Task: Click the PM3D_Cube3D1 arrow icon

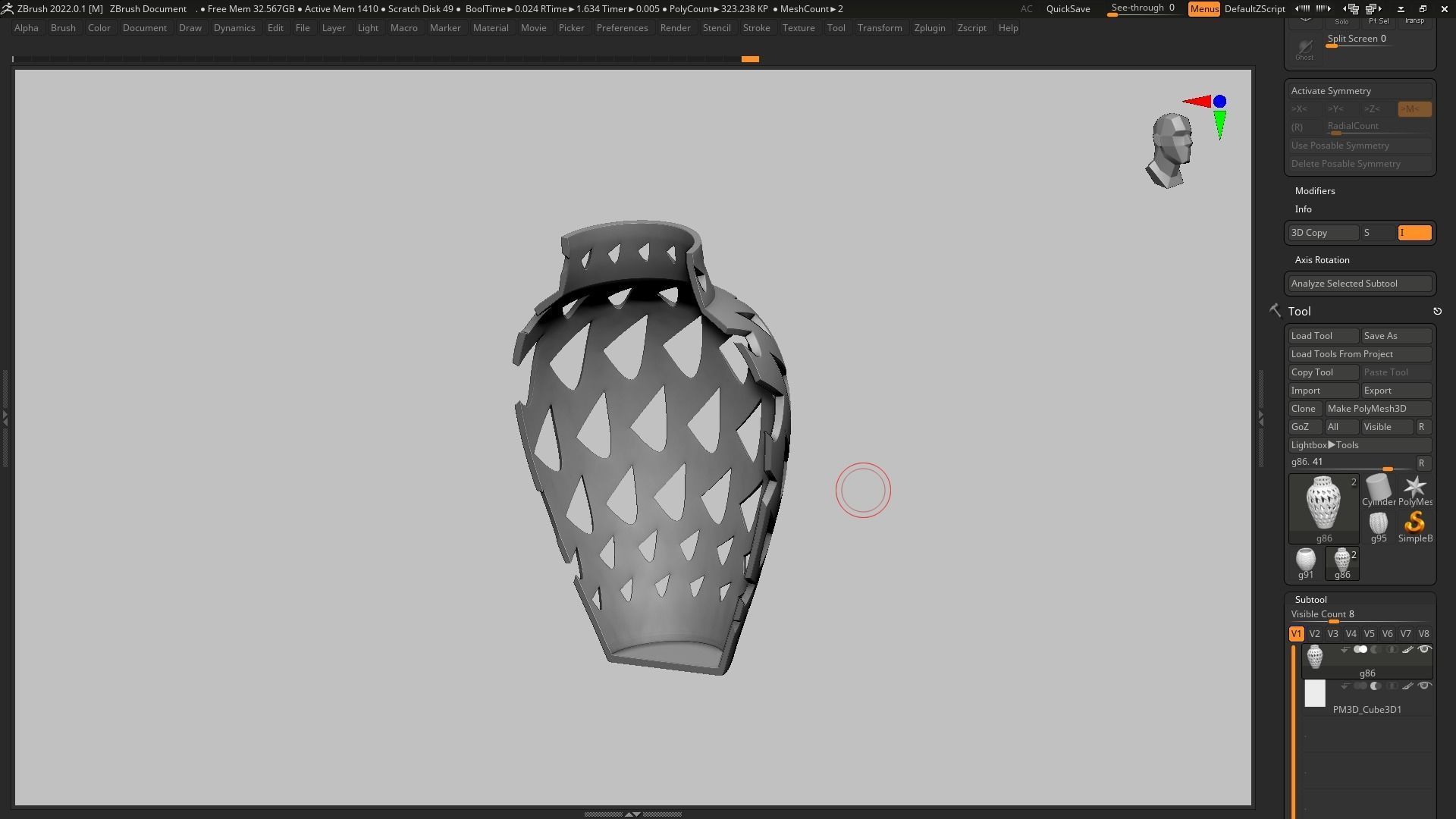Action: coord(1345,686)
